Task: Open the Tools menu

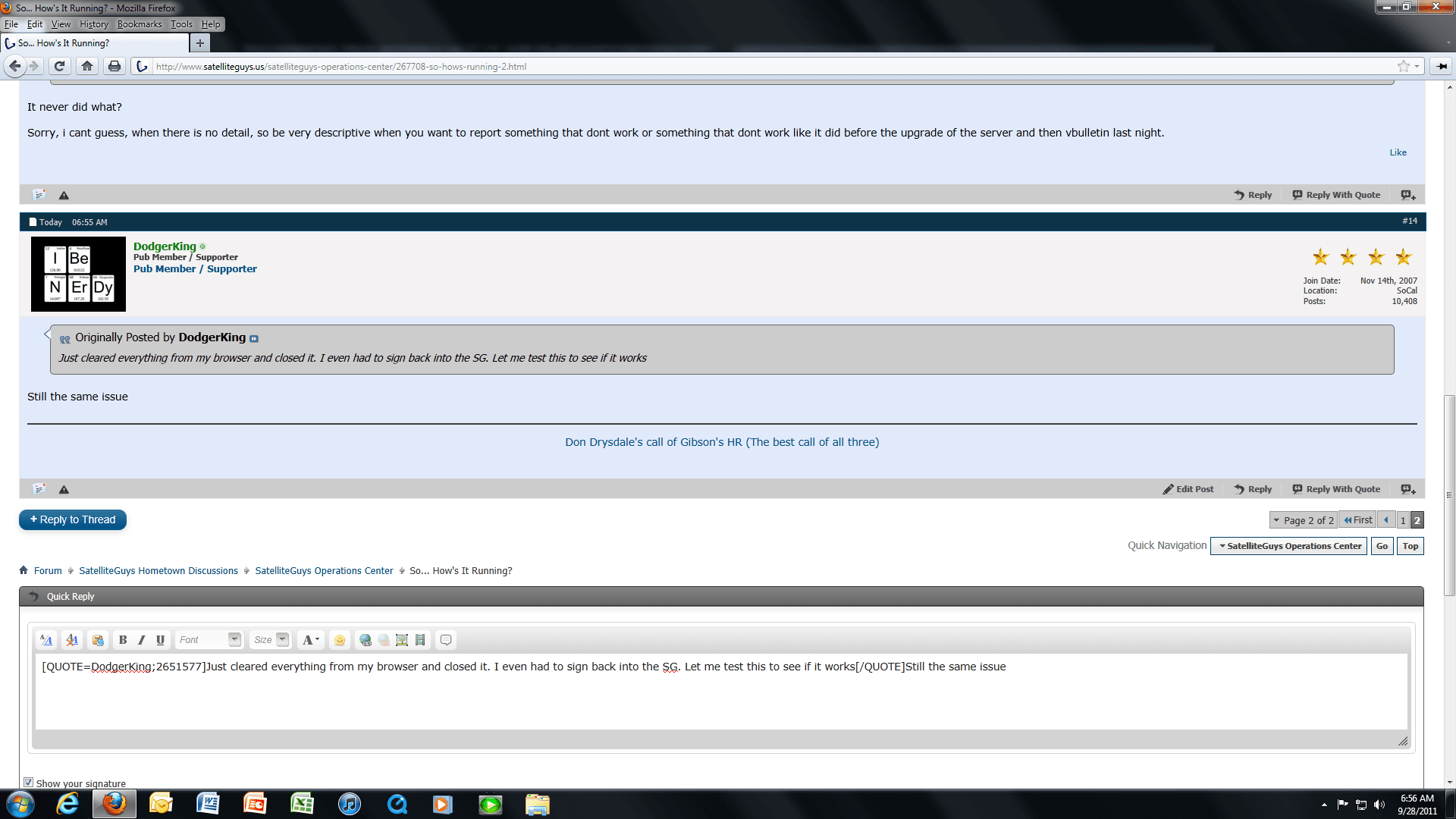Action: (181, 24)
